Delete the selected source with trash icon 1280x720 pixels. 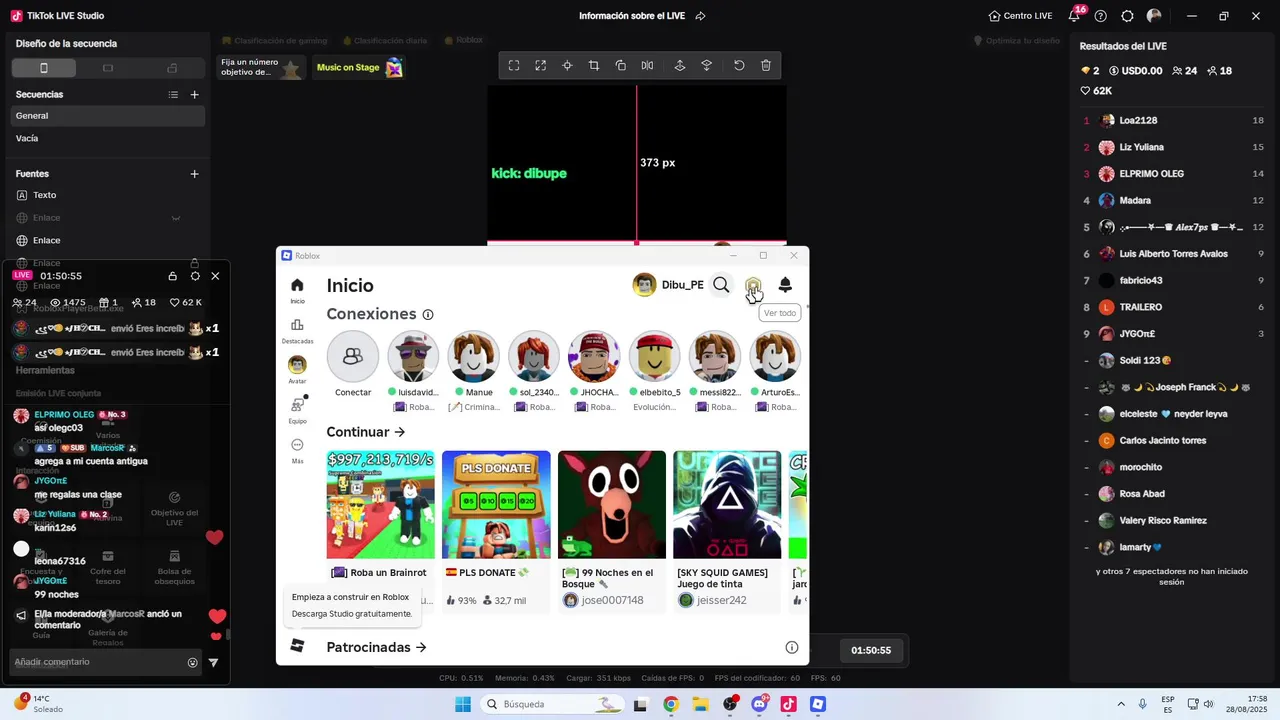[766, 66]
